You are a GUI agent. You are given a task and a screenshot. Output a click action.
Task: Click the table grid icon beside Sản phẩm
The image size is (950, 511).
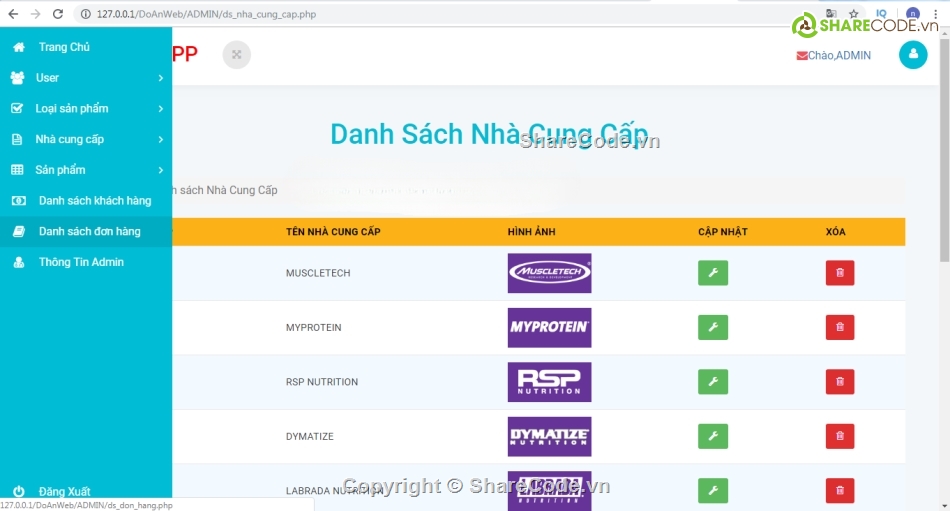(x=17, y=170)
